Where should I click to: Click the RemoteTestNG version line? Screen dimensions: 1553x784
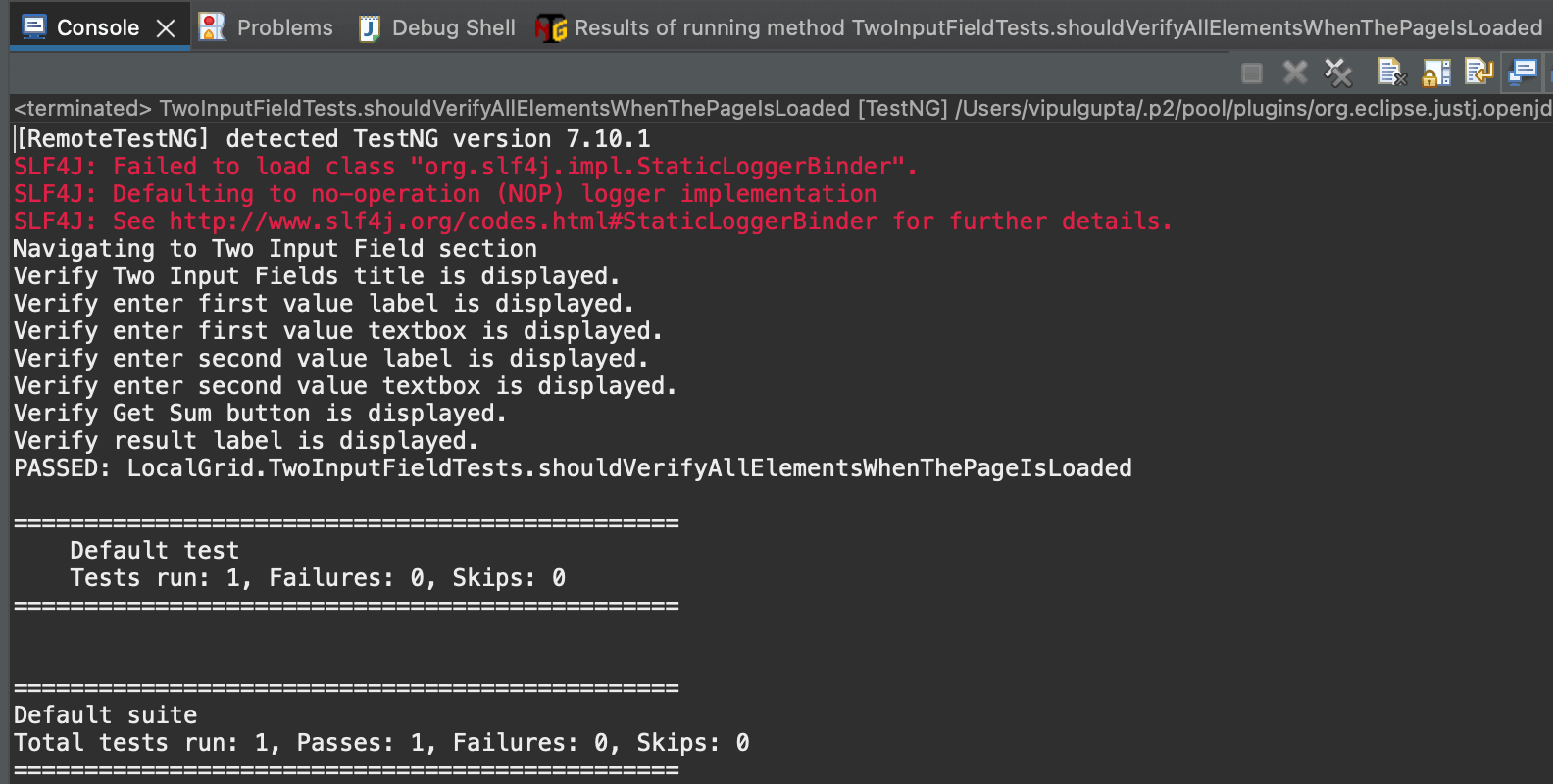333,139
